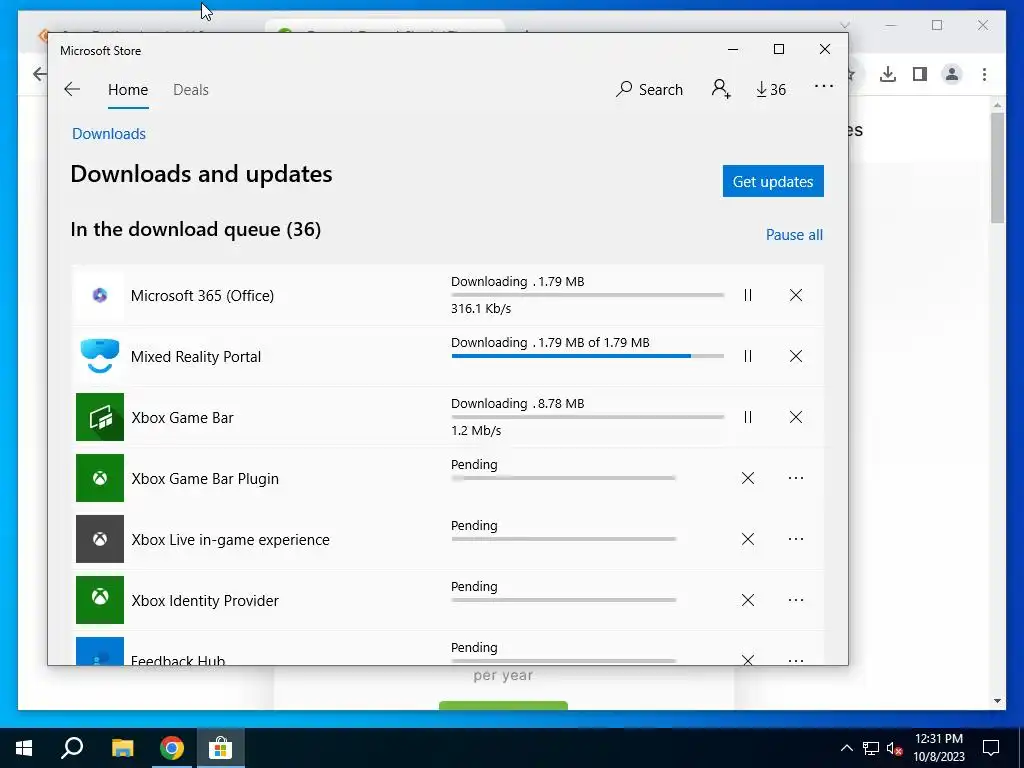Switch to the Deals tab
Image resolution: width=1024 pixels, height=768 pixels.
[x=191, y=89]
